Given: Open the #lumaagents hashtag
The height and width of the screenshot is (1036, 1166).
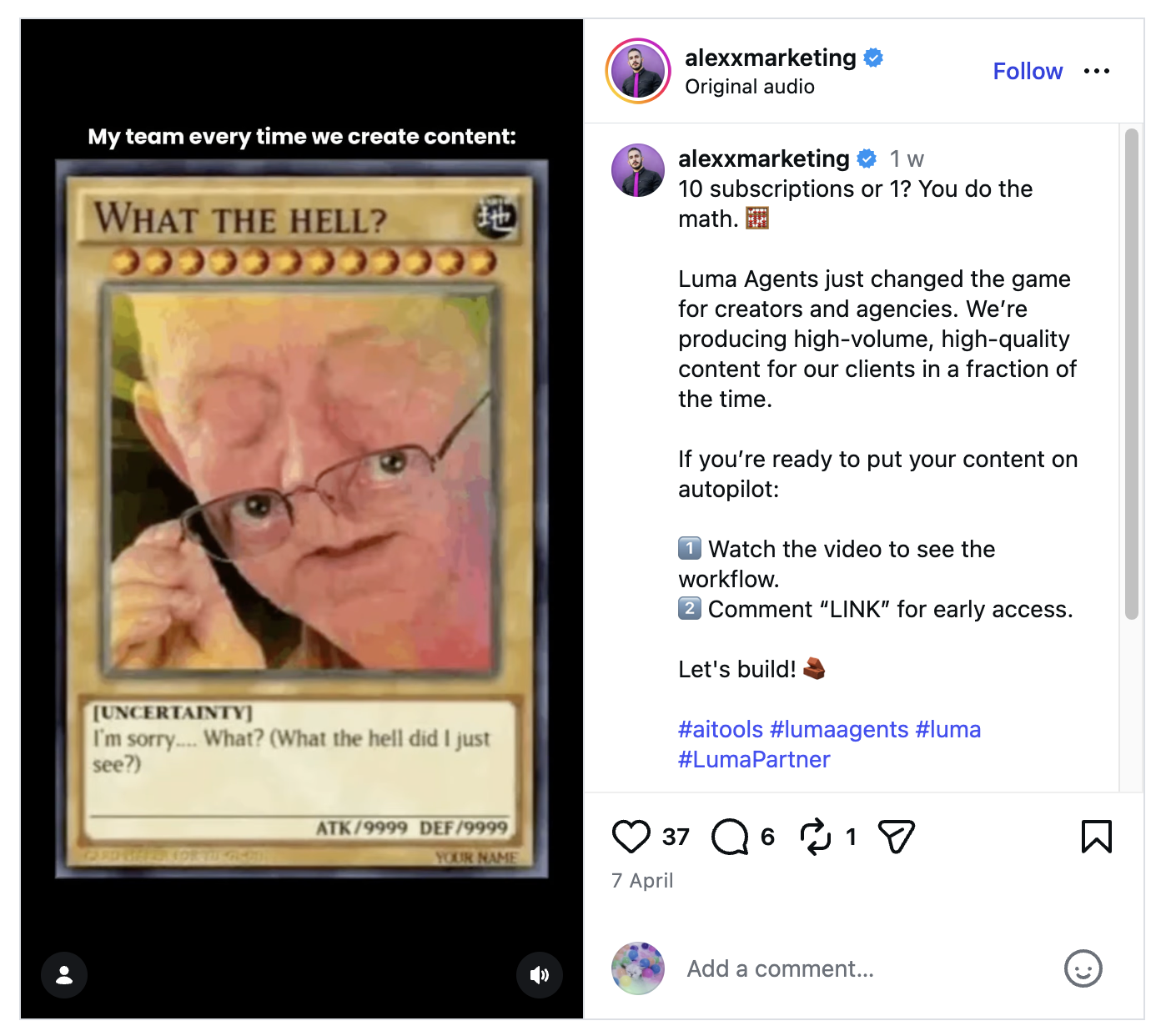Looking at the screenshot, I should (838, 729).
